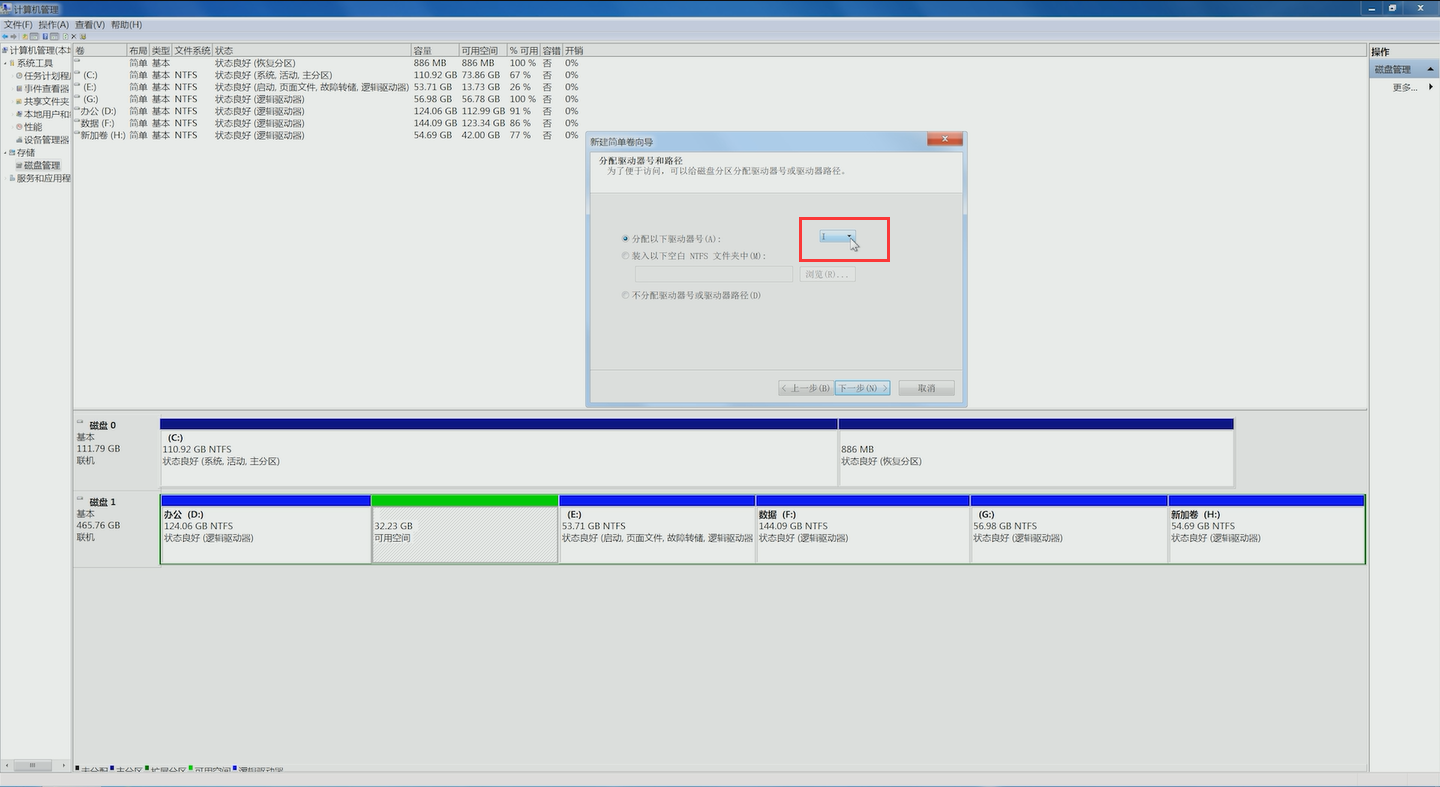The image size is (1440, 787).
Task: Select the 32.23 GB 可用空间 partition block
Action: [465, 528]
